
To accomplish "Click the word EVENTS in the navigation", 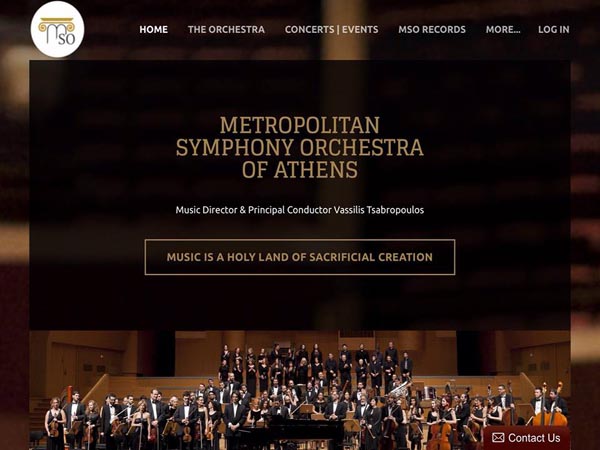I will point(360,29).
